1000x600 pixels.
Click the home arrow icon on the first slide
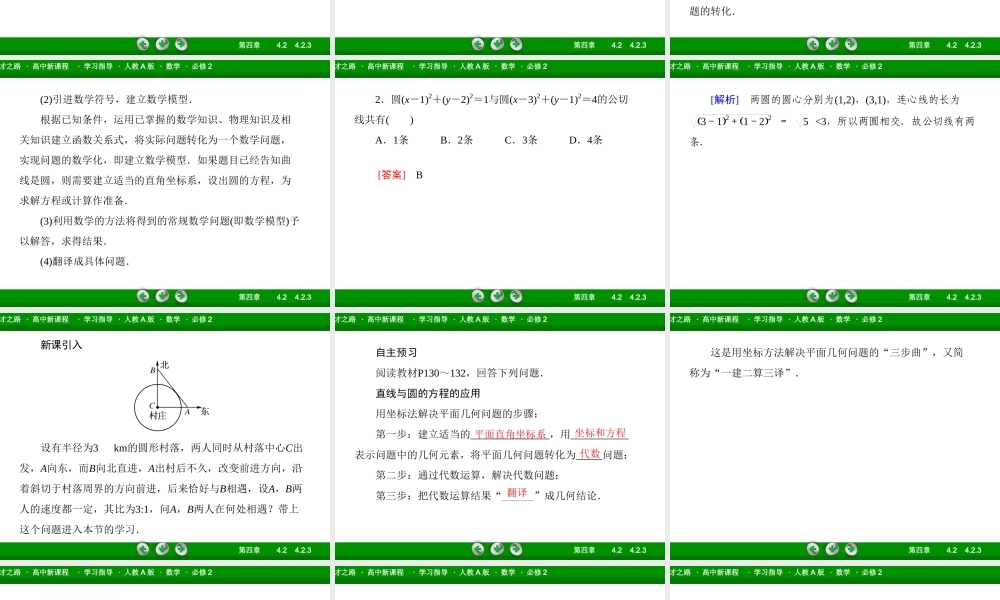(x=163, y=44)
